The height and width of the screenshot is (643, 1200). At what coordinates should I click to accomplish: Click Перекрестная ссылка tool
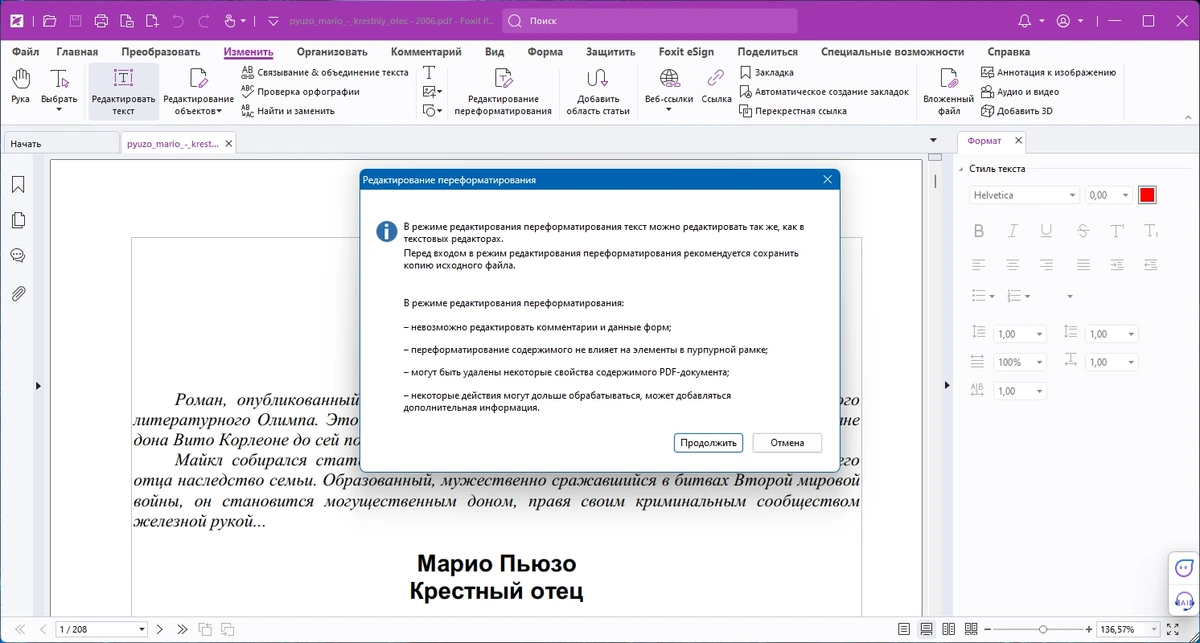coord(793,111)
